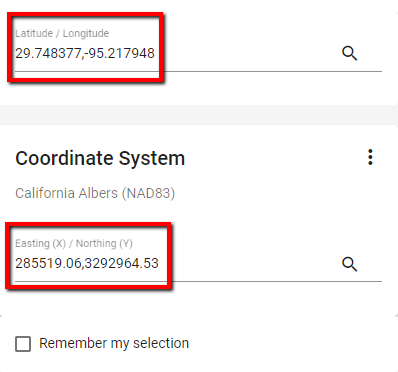Click the California Albers (NAD83) subtitle
The height and width of the screenshot is (372, 398).
click(95, 193)
